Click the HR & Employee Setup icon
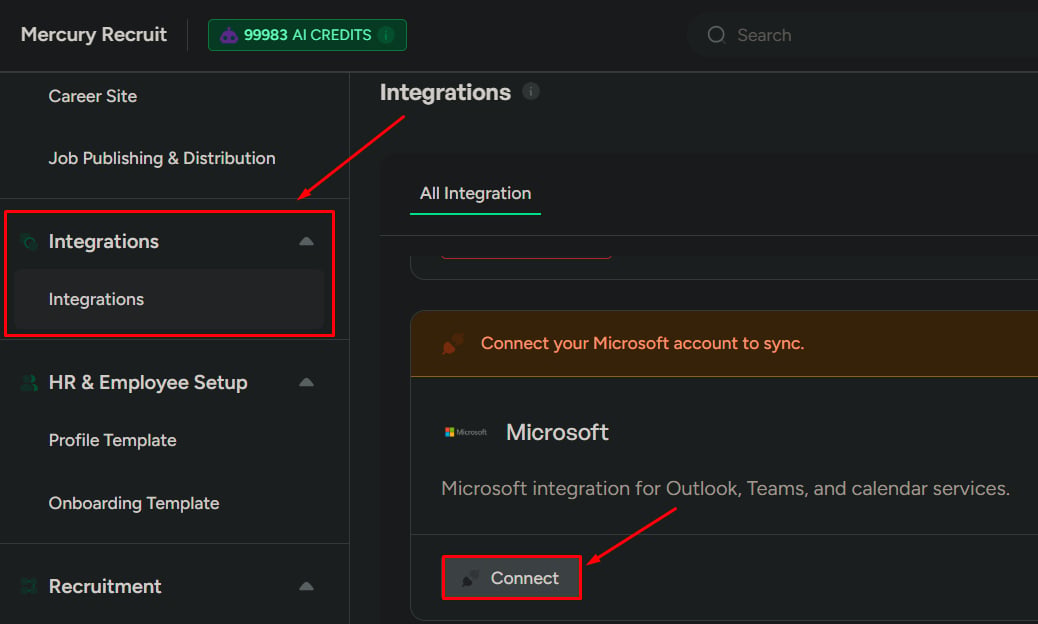 pyautogui.click(x=29, y=382)
